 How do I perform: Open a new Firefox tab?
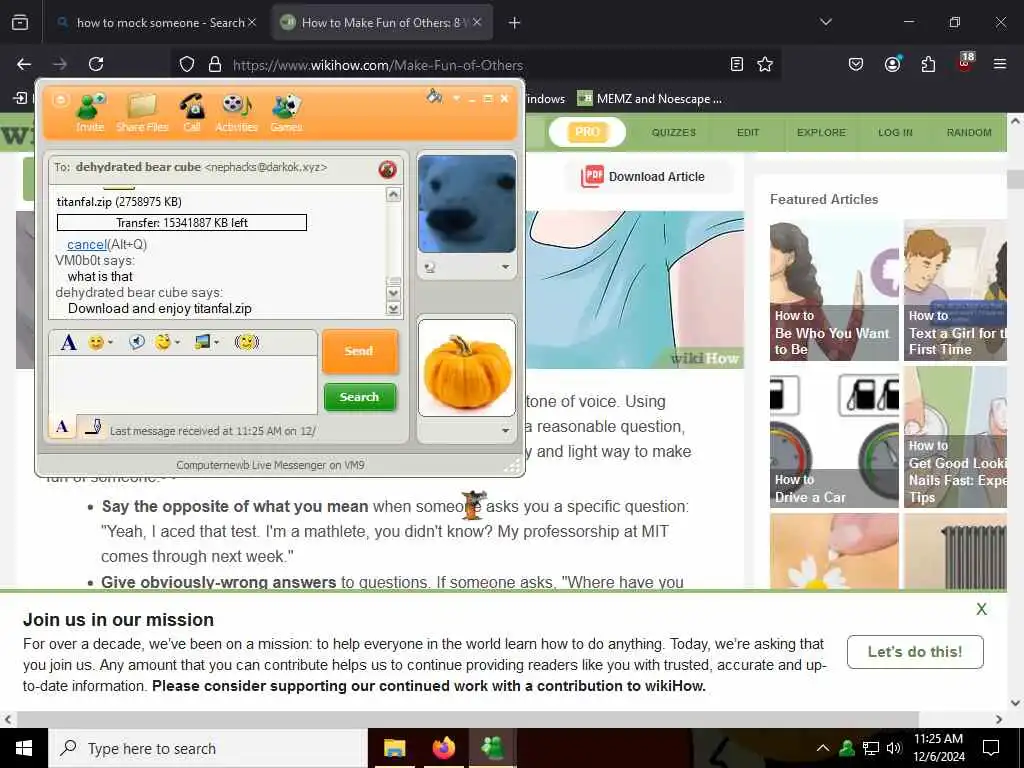point(515,23)
